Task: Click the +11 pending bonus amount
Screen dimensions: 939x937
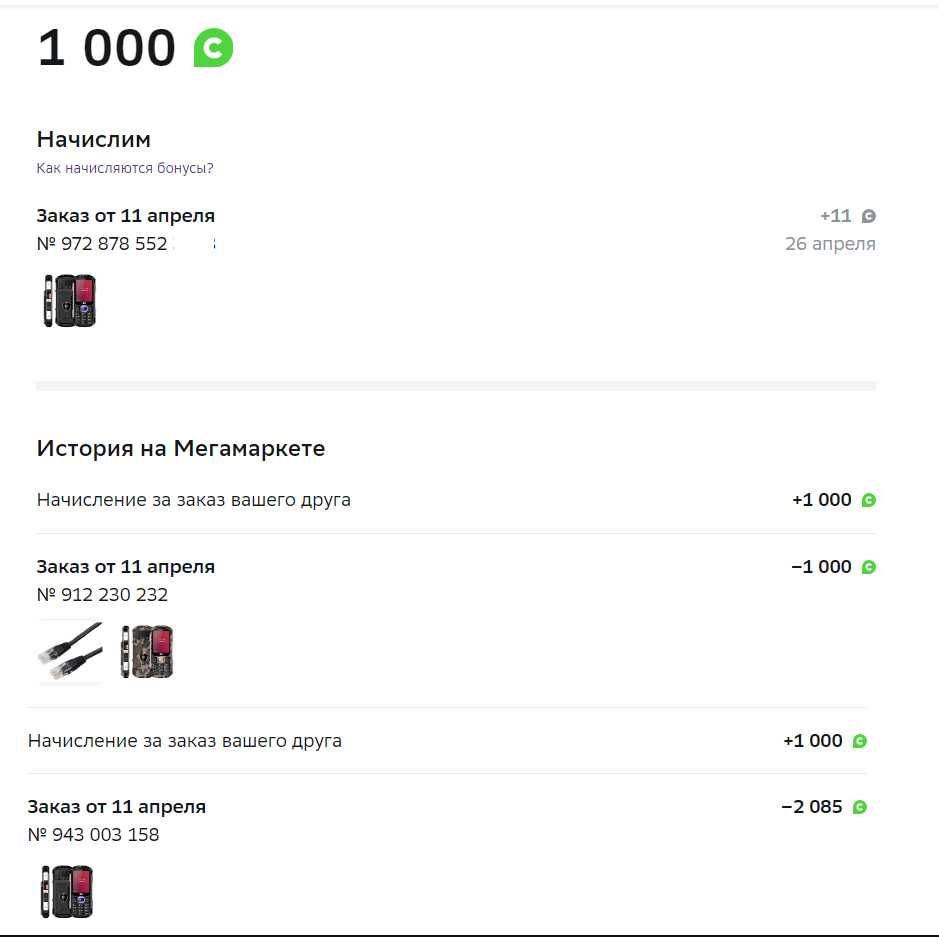Action: coord(835,216)
